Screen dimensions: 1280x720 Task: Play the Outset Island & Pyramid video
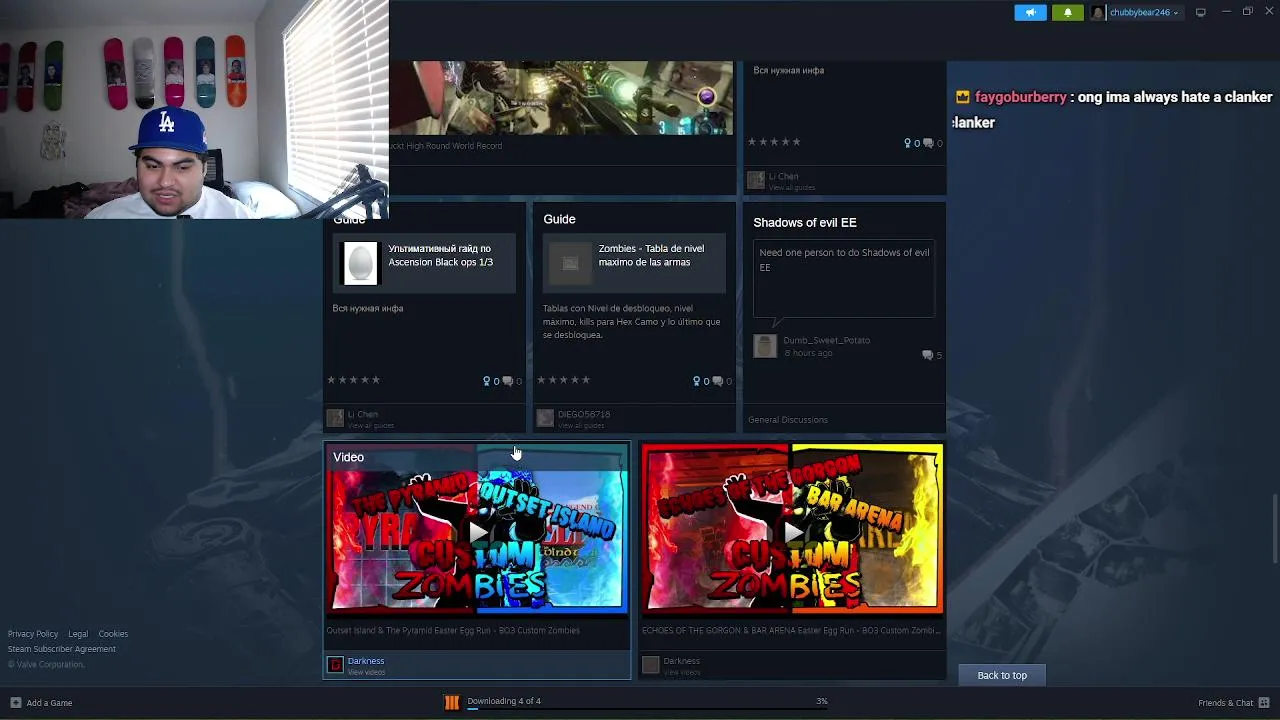click(477, 533)
